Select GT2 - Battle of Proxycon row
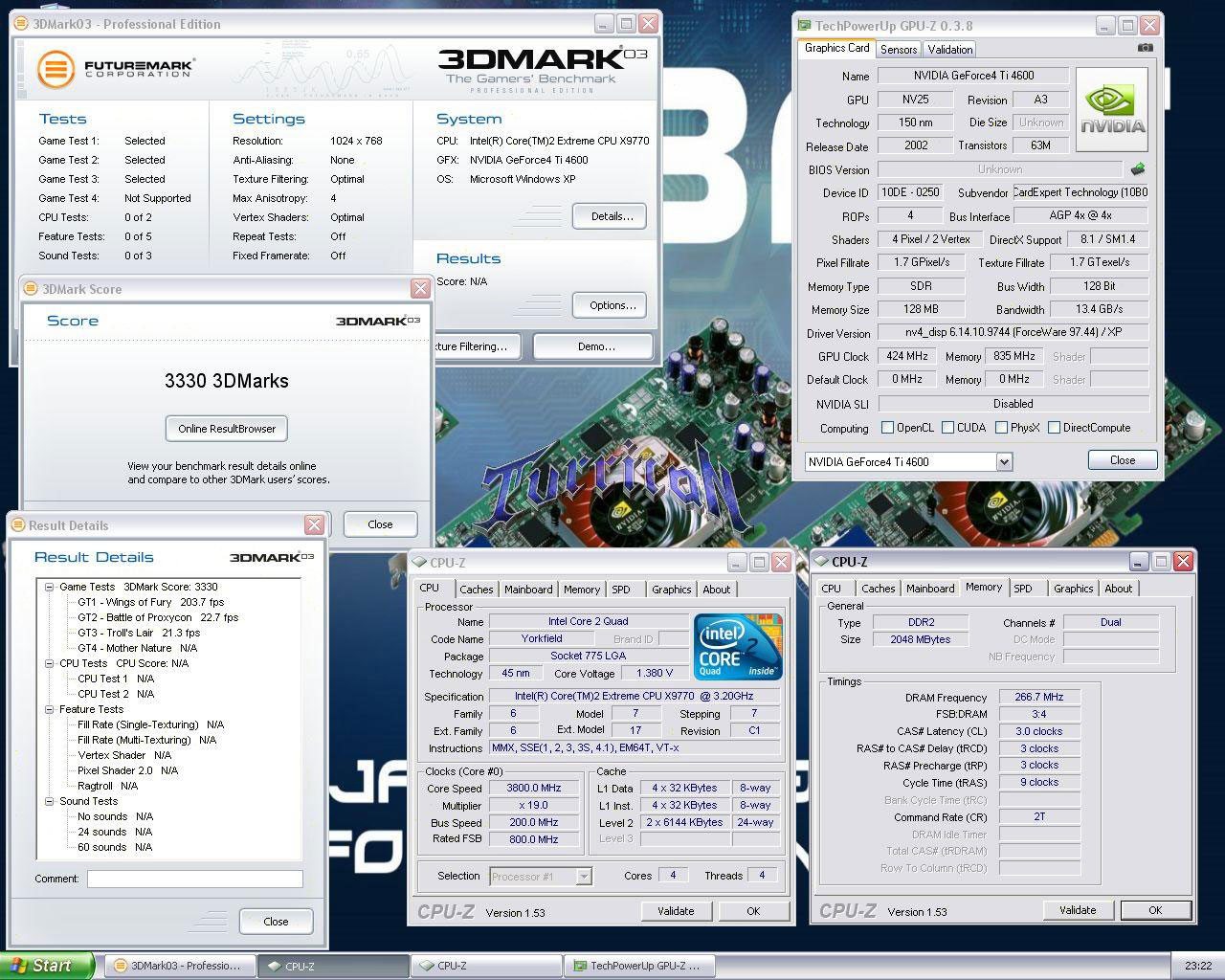Viewport: 1225px width, 980px height. [x=158, y=617]
